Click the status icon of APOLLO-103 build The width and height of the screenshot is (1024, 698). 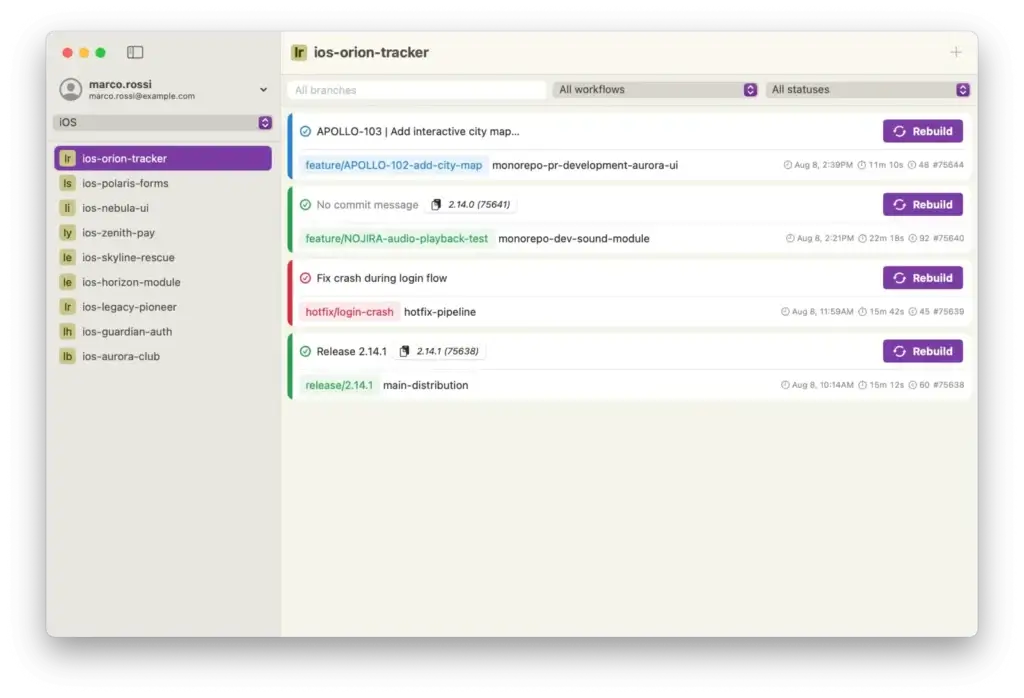305,131
